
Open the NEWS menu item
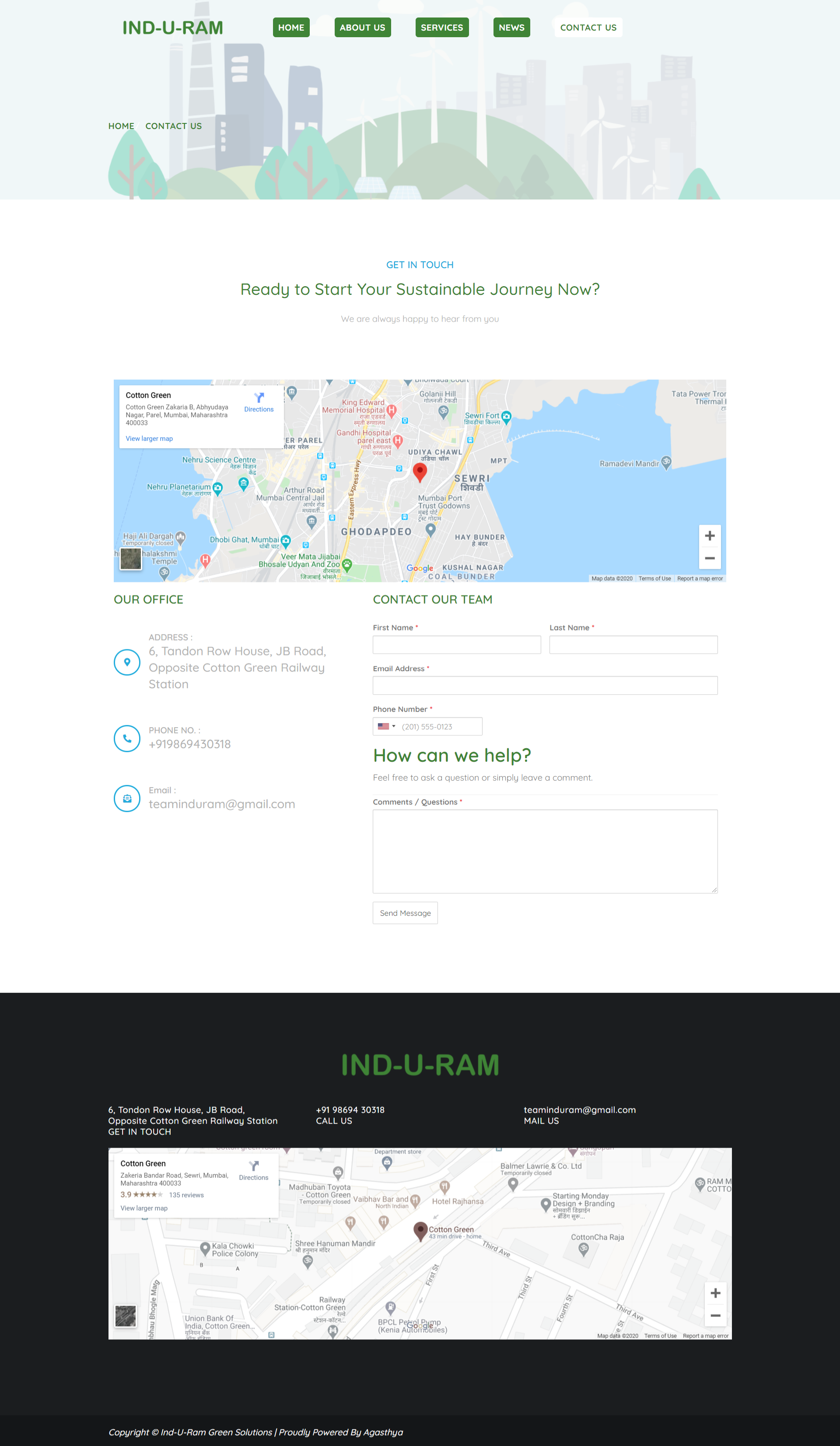pos(511,28)
